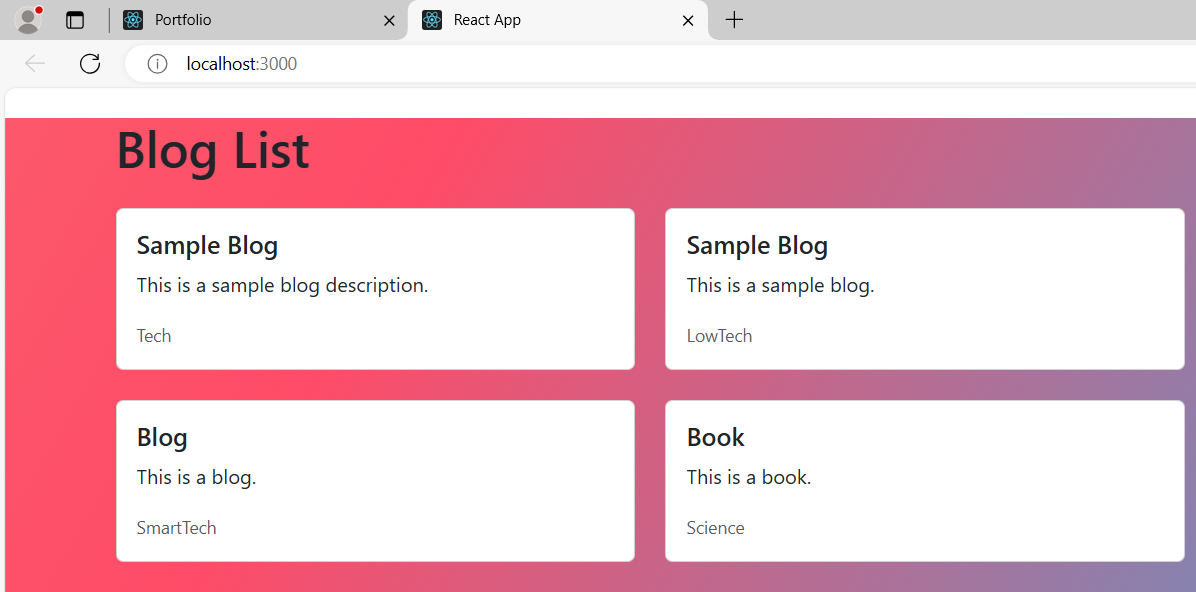The height and width of the screenshot is (592, 1196).
Task: Click the Blog List page heading
Action: click(212, 152)
